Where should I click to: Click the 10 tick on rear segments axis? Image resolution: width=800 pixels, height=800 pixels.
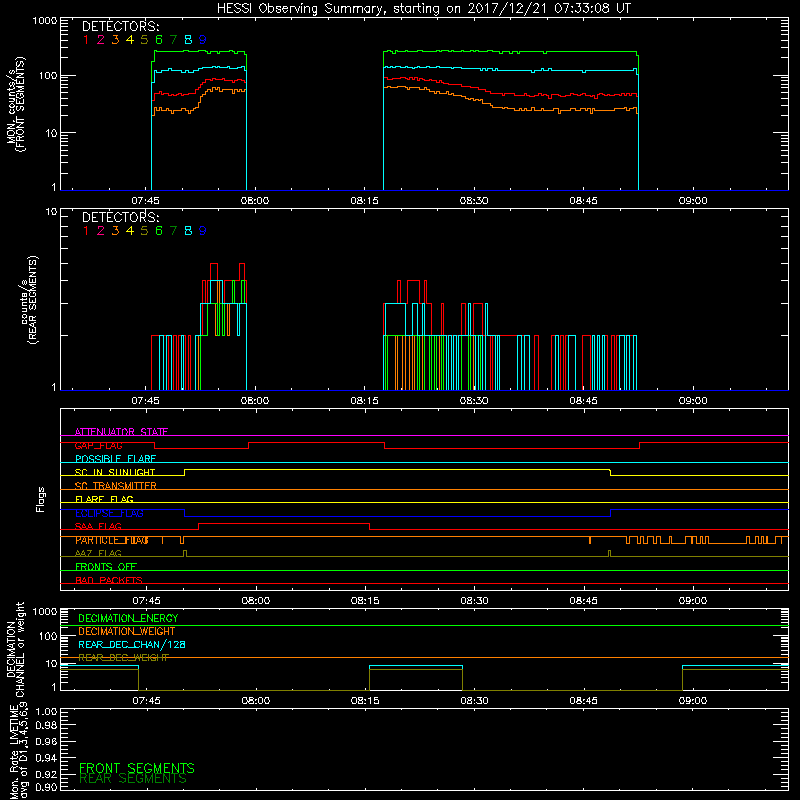pyautogui.click(x=52, y=211)
